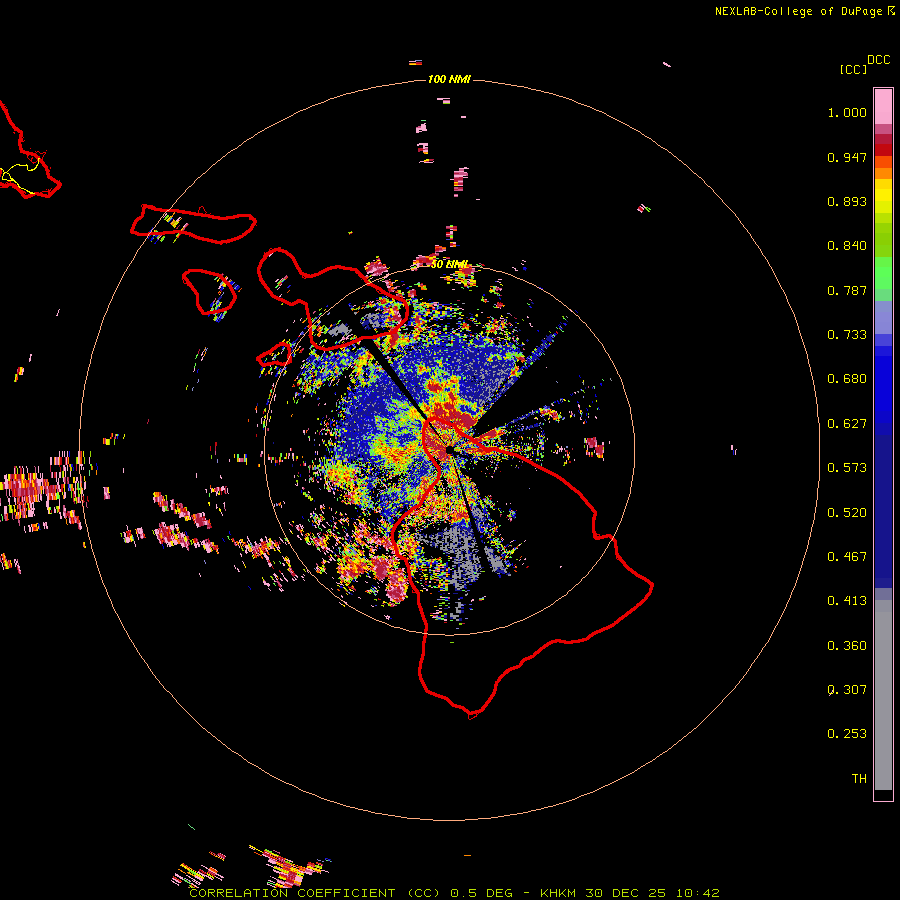This screenshot has height=900, width=900.
Task: Click the 0.733 scale value
Action: coord(847,335)
